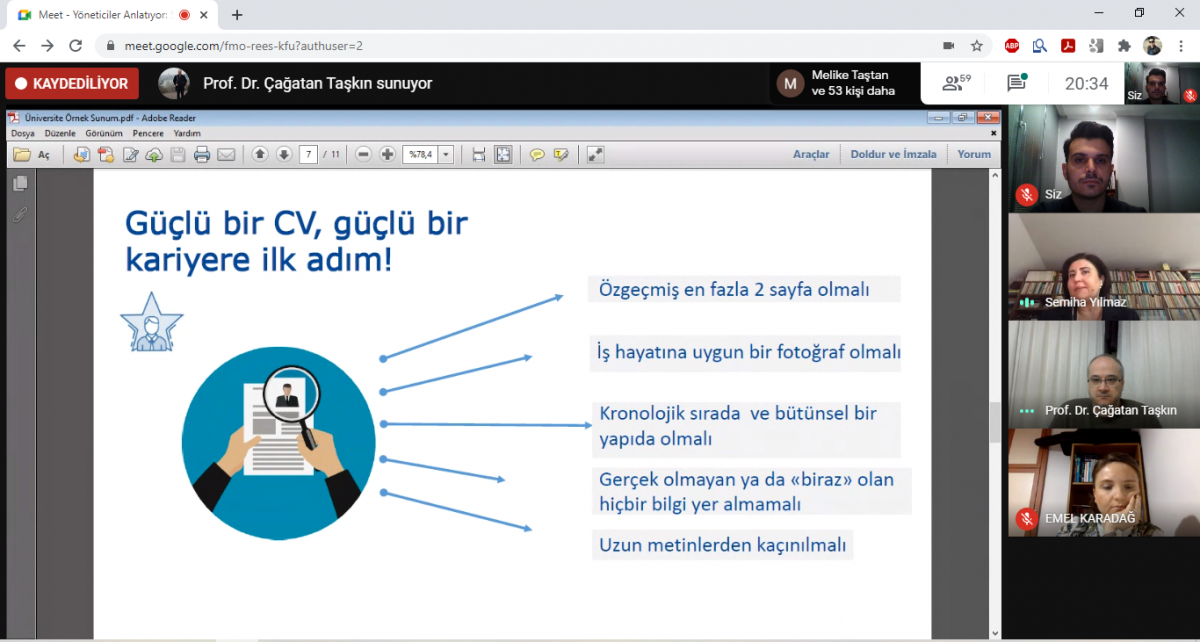Screen dimensions: 1200x642
Task: Go to previous page with up arrow
Action: 260,154
